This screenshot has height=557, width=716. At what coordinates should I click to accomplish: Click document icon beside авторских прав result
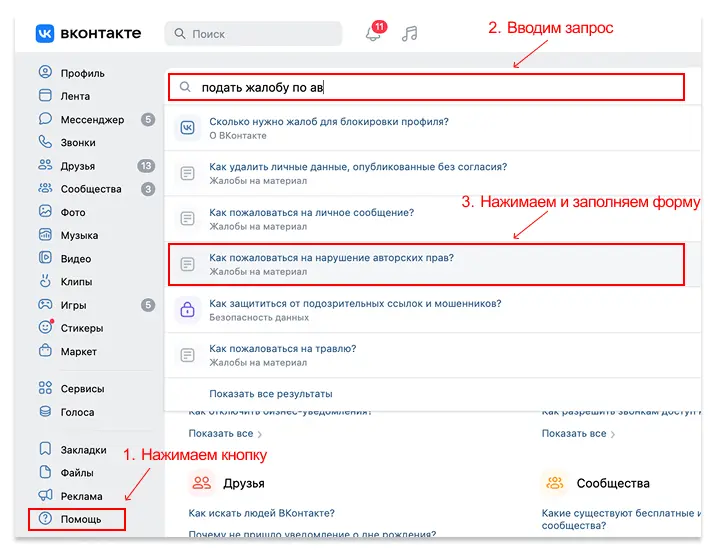click(x=188, y=264)
